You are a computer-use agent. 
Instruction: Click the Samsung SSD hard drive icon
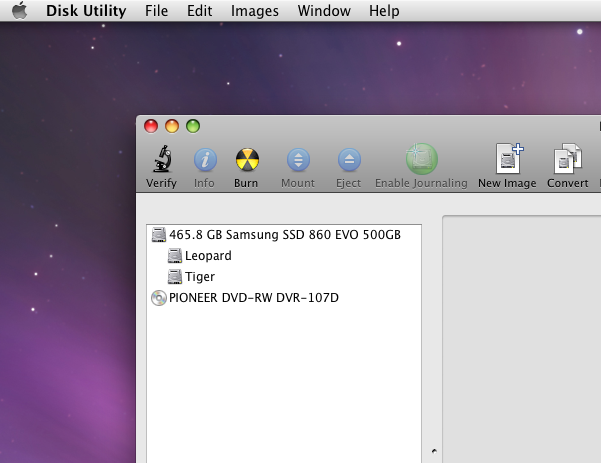(x=159, y=235)
